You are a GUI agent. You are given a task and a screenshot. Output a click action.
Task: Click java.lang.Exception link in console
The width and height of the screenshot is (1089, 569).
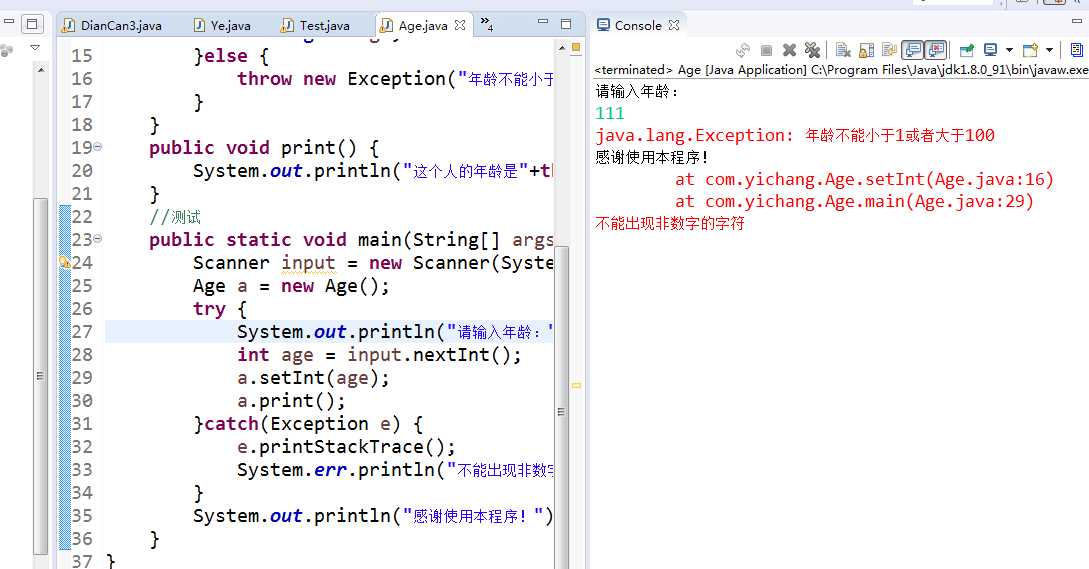click(691, 135)
